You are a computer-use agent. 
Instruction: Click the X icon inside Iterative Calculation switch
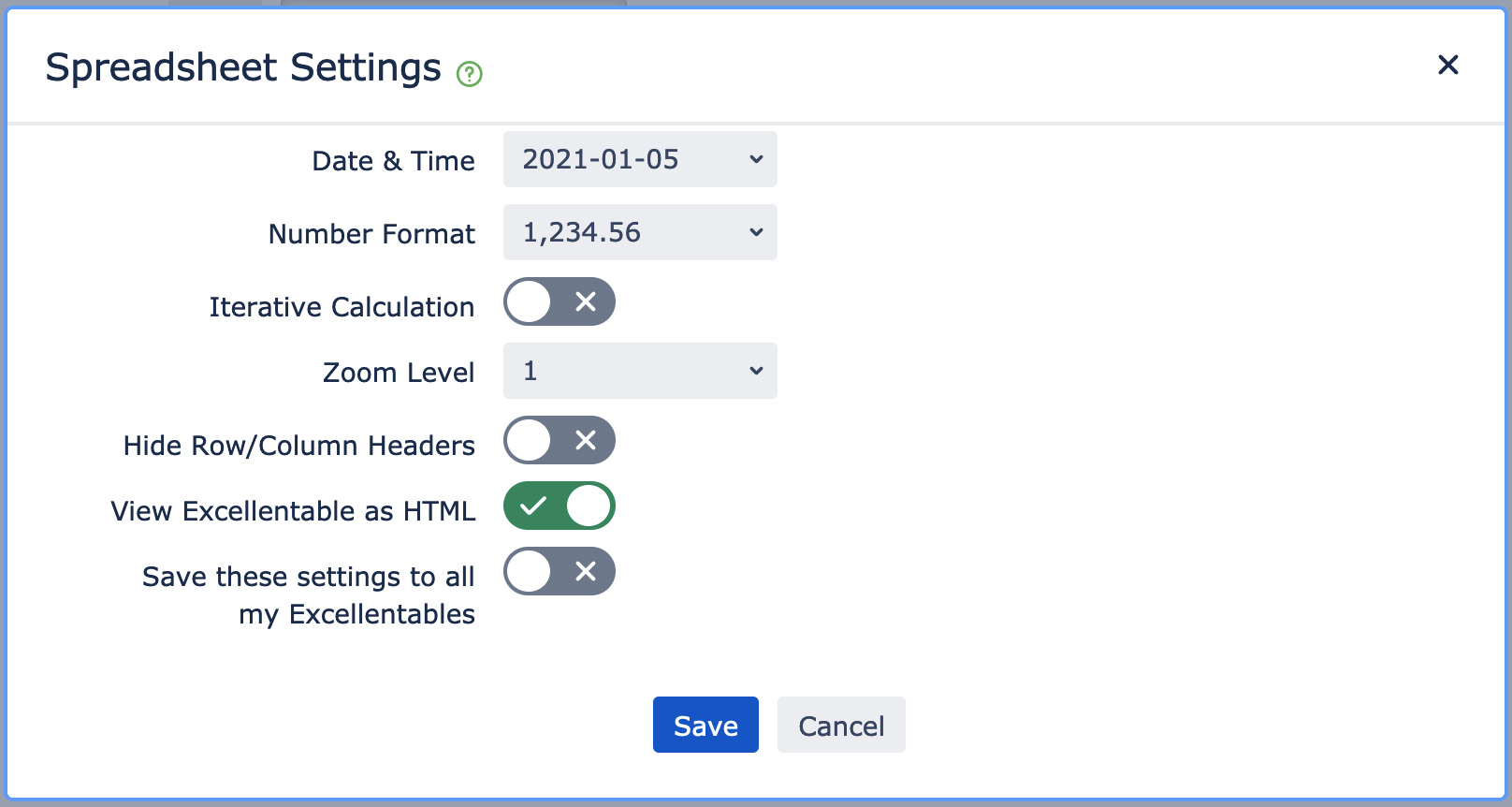(x=586, y=301)
